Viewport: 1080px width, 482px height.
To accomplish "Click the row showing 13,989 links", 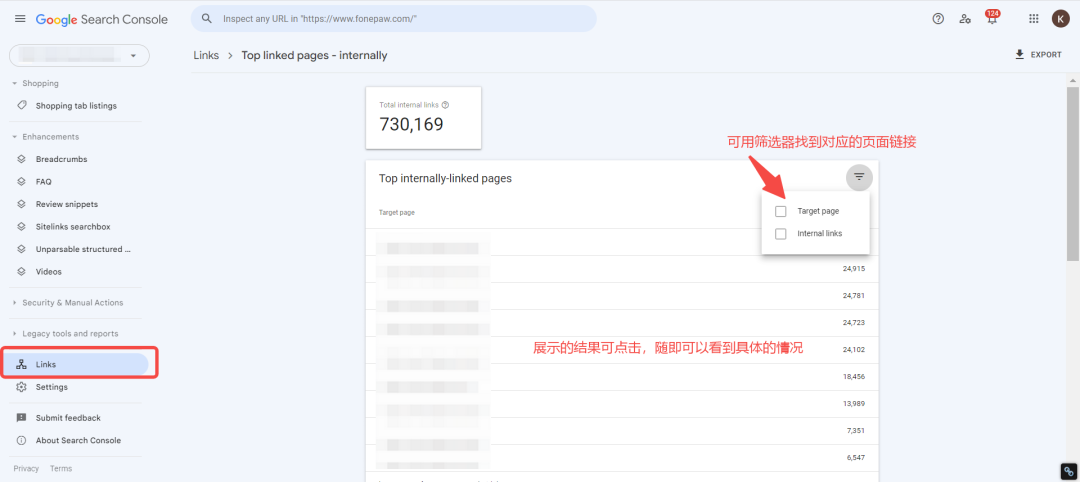I will [x=622, y=404].
